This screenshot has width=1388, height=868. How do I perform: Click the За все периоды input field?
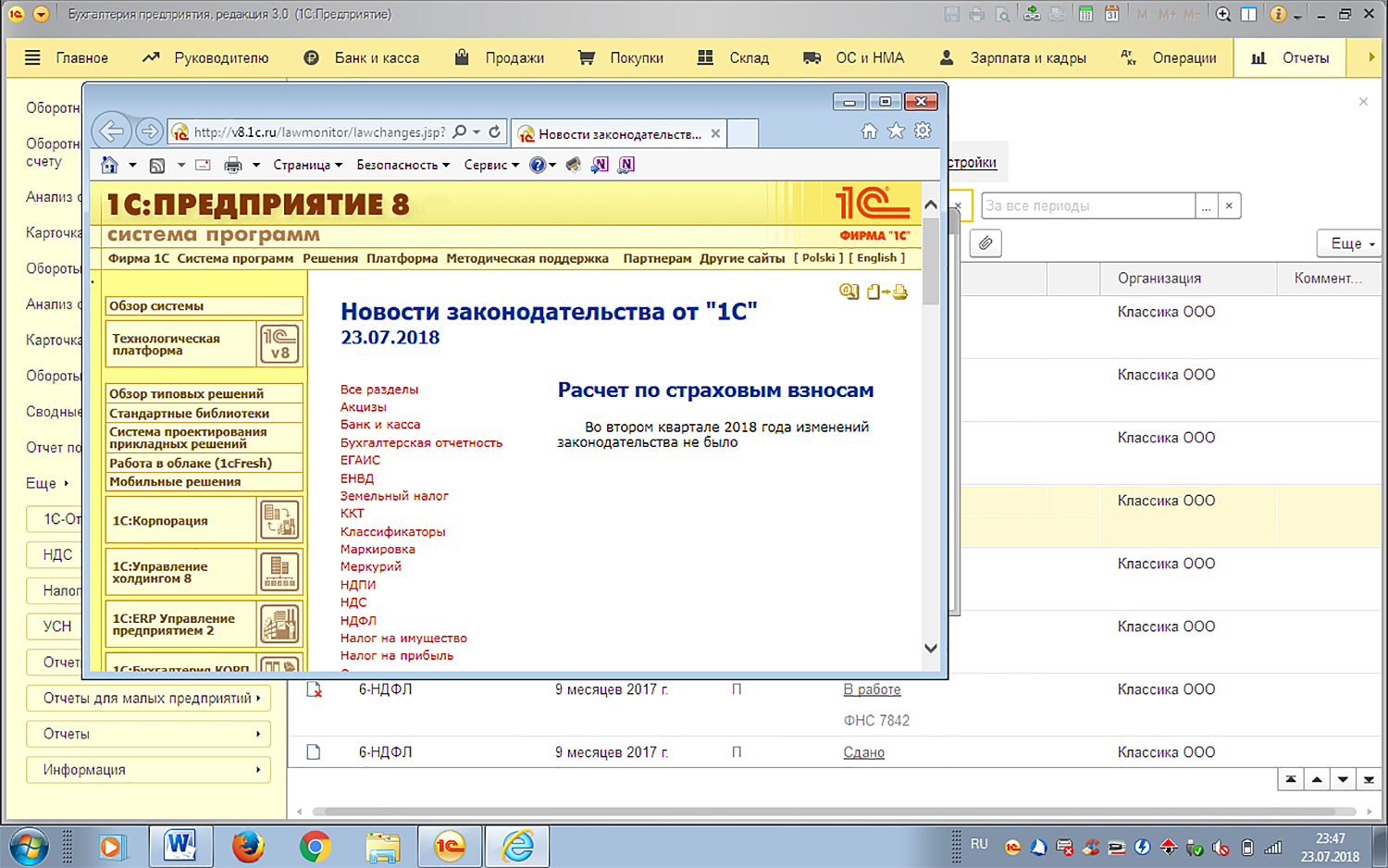tap(1087, 205)
